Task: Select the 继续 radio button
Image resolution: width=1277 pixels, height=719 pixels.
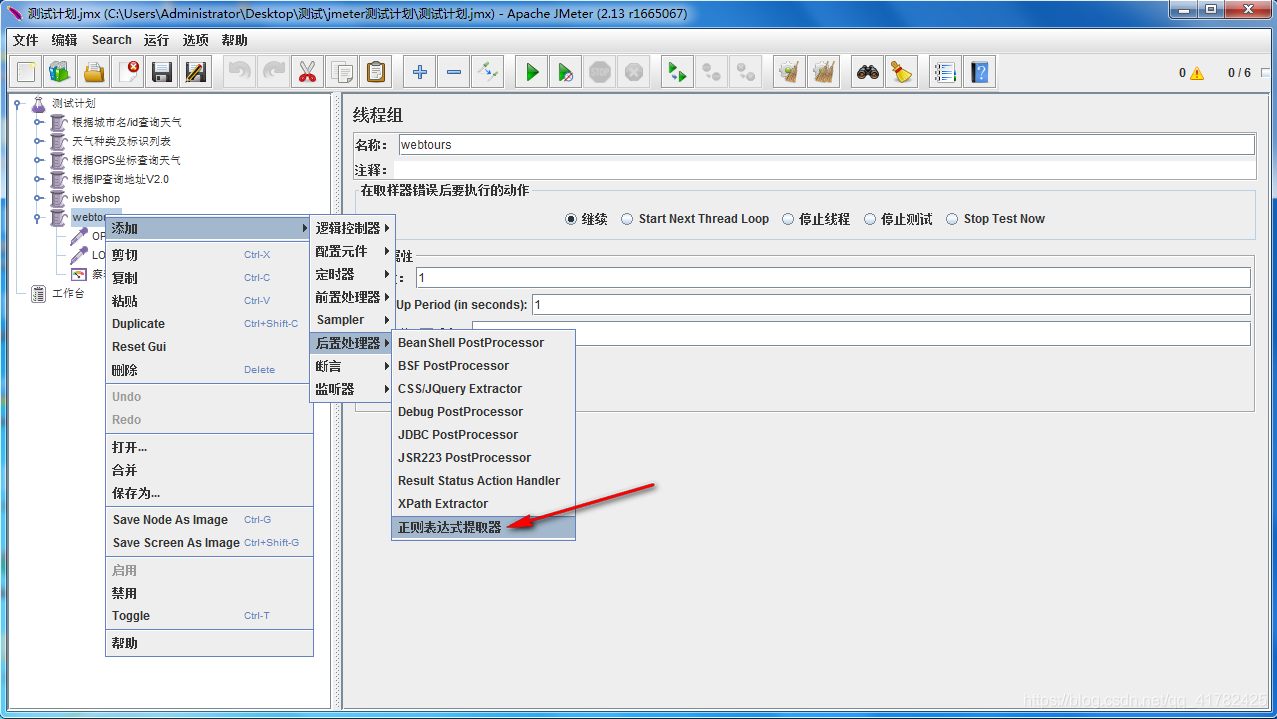Action: [571, 219]
